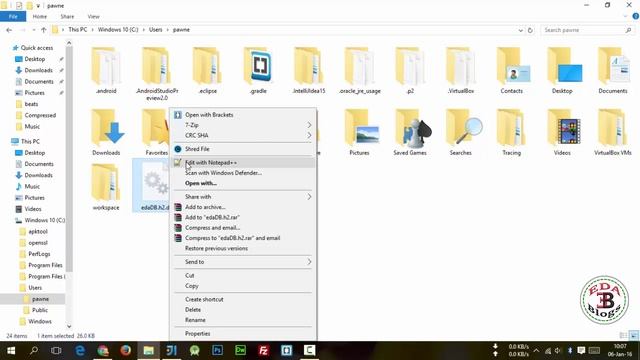The height and width of the screenshot is (360, 640).
Task: Open the AndroidStudioPreview2.0 folder
Action: (x=157, y=73)
